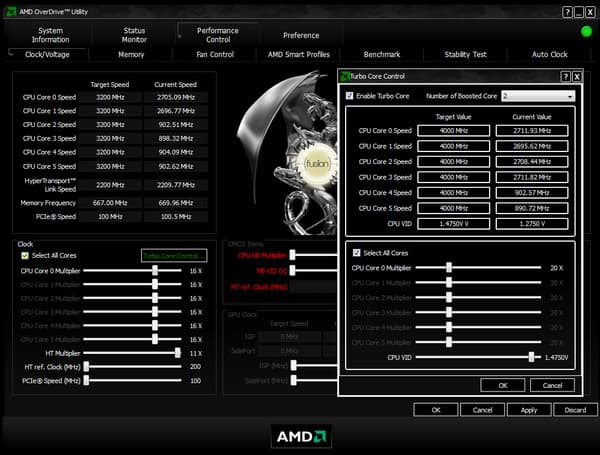Select Benchmark sub-tab
This screenshot has height=455, width=600.
pos(382,54)
